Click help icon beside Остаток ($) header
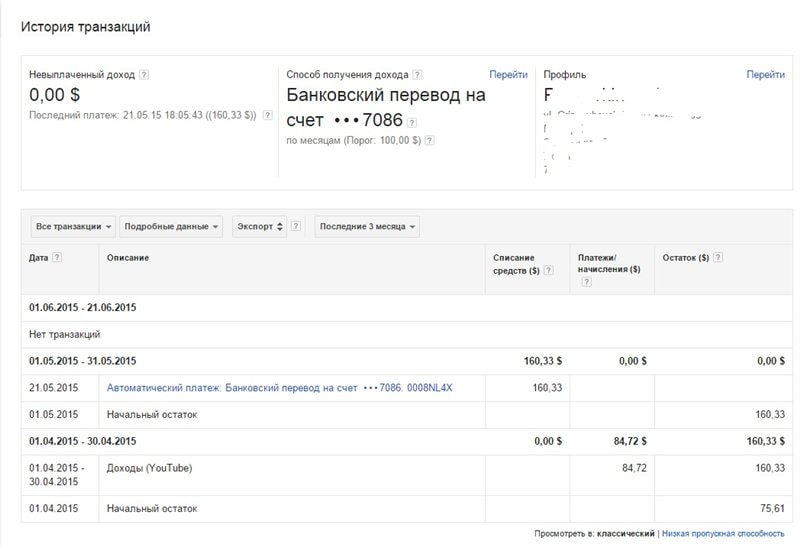This screenshot has height=547, width=800. (719, 257)
